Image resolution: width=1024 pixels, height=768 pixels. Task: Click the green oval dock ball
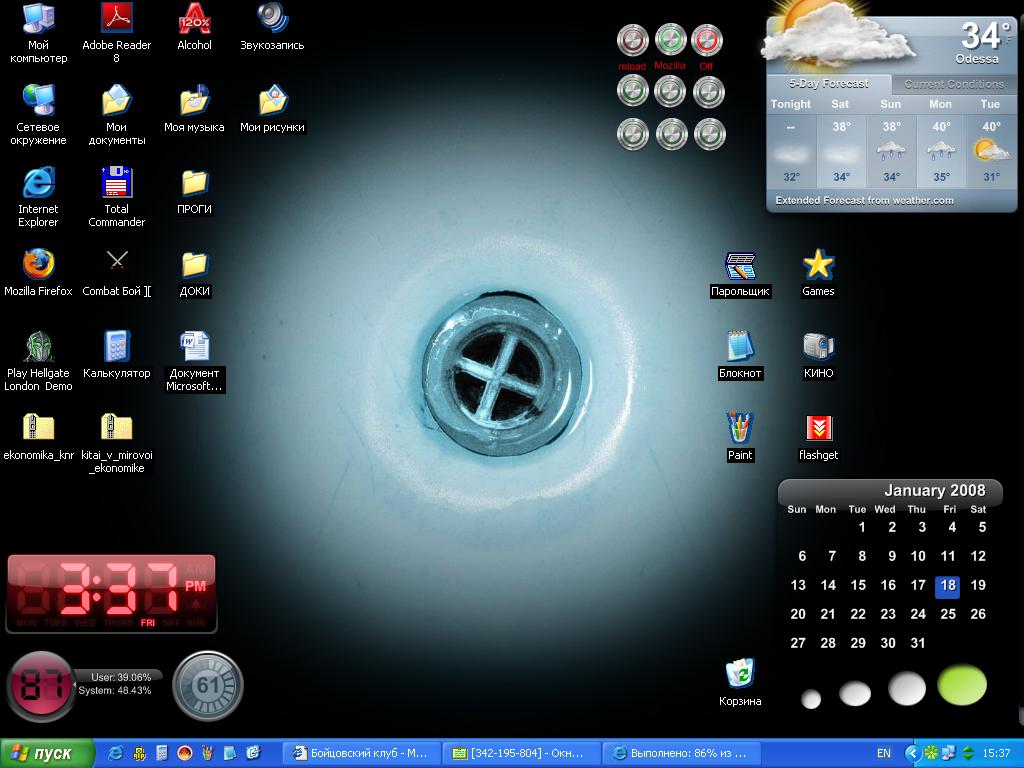click(962, 685)
